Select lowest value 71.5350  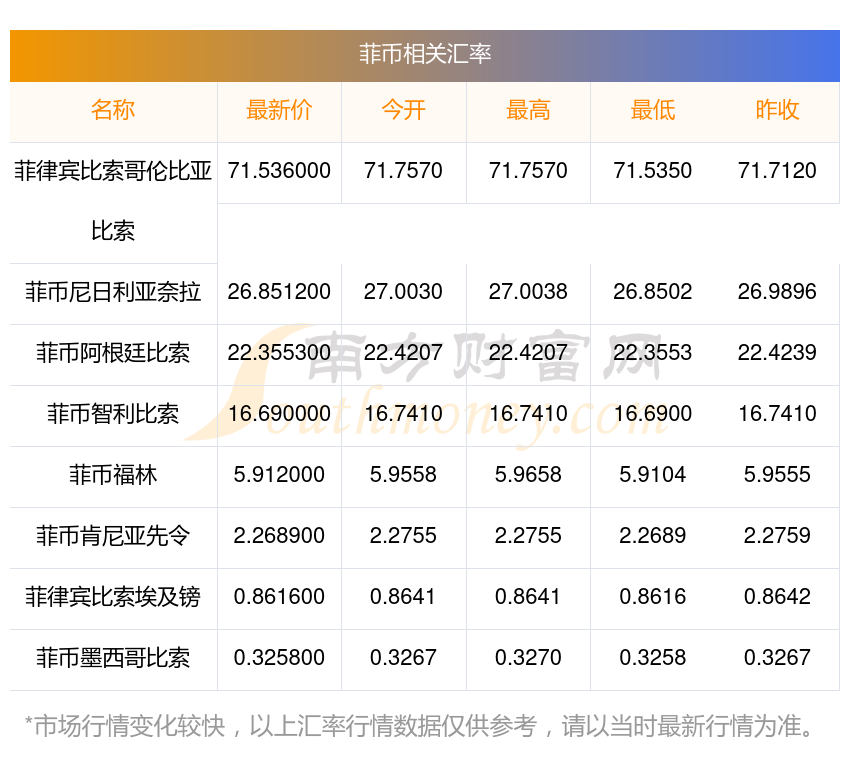click(x=653, y=171)
